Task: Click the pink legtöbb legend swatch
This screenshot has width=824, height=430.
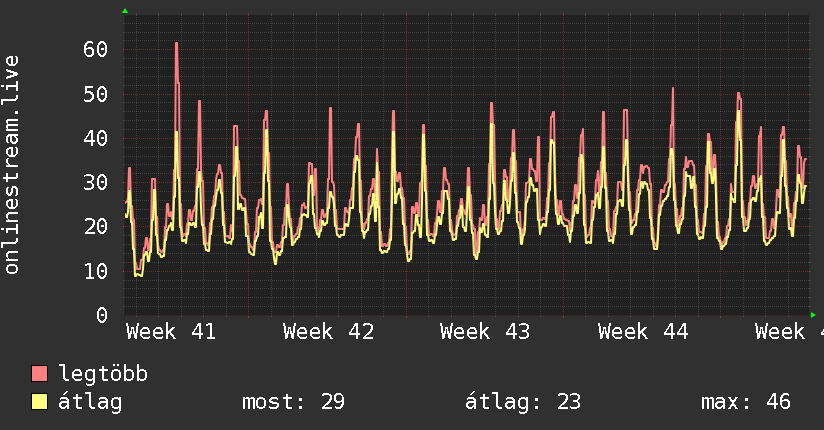Action: tap(39, 373)
